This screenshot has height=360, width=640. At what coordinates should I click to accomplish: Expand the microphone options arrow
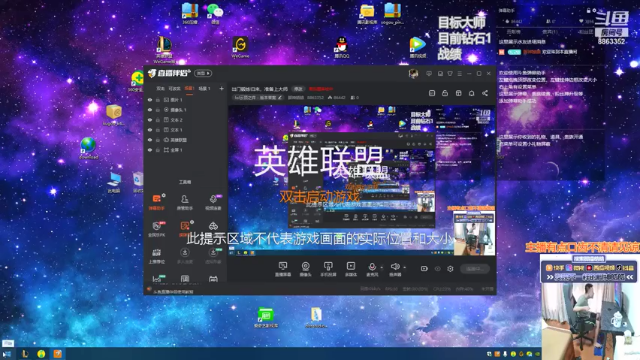(x=382, y=268)
